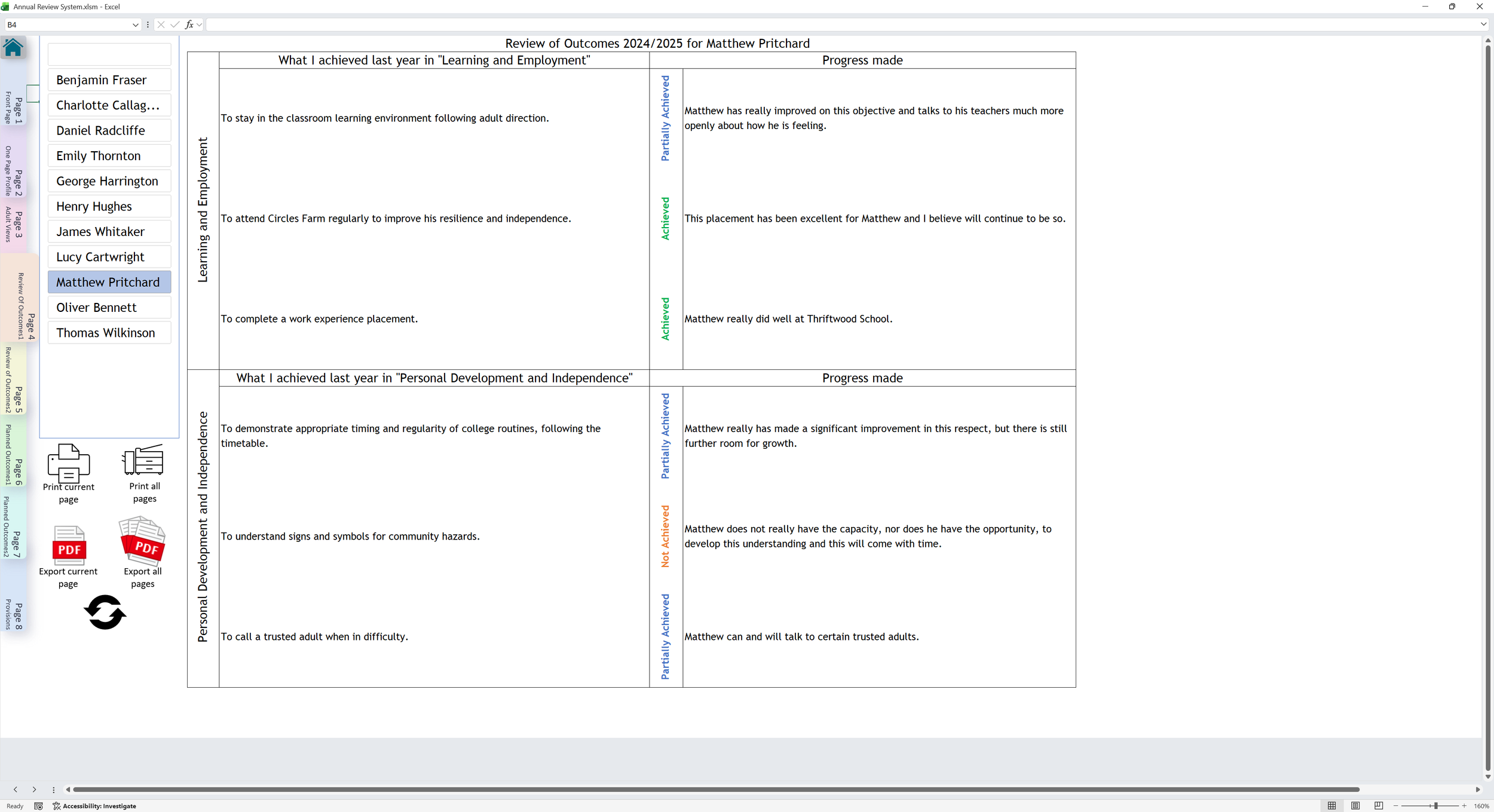Click the Print all pages icon
The height and width of the screenshot is (812, 1494).
tap(143, 460)
